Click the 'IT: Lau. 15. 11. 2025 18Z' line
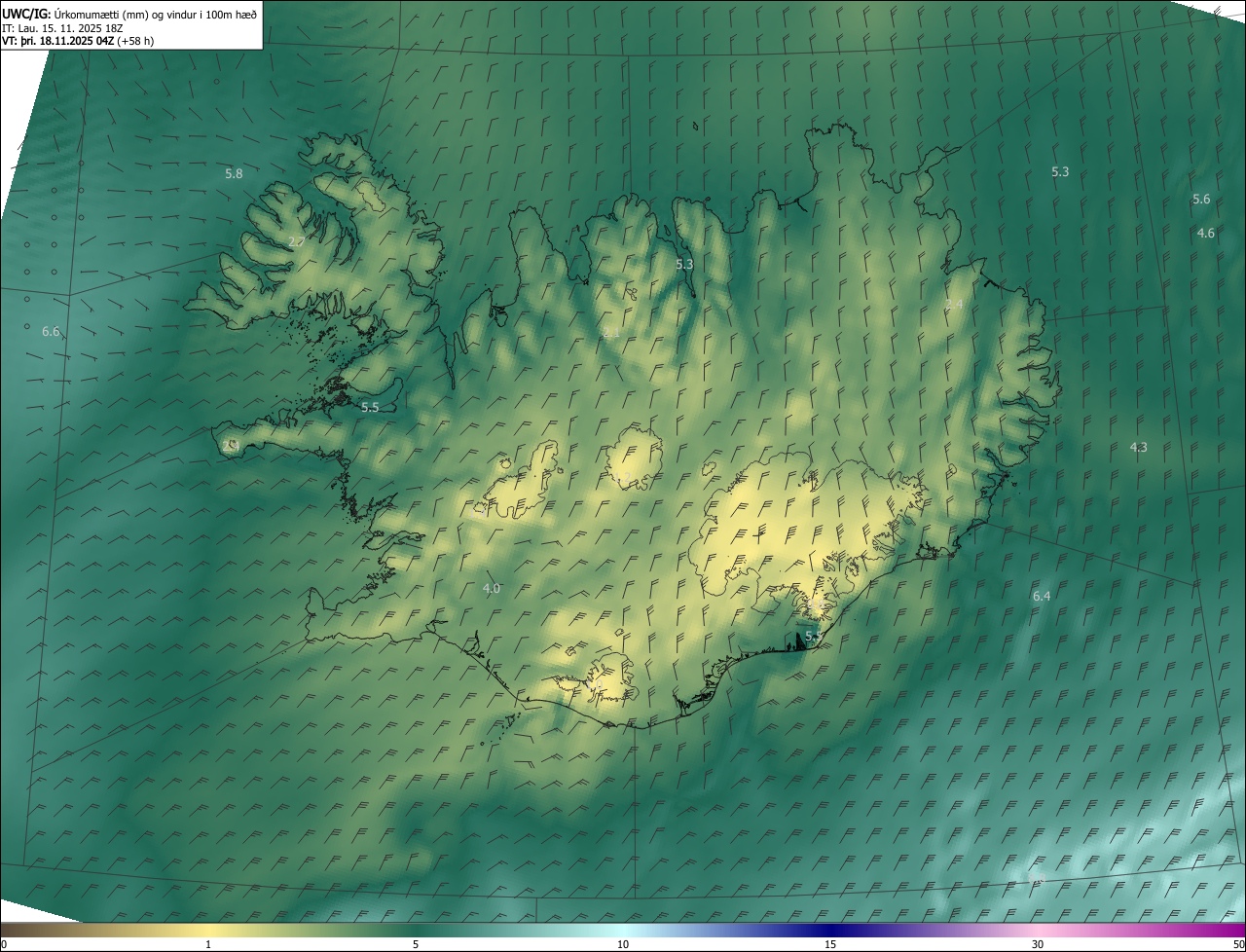Viewport: 1246px width, 952px height. pos(62,28)
